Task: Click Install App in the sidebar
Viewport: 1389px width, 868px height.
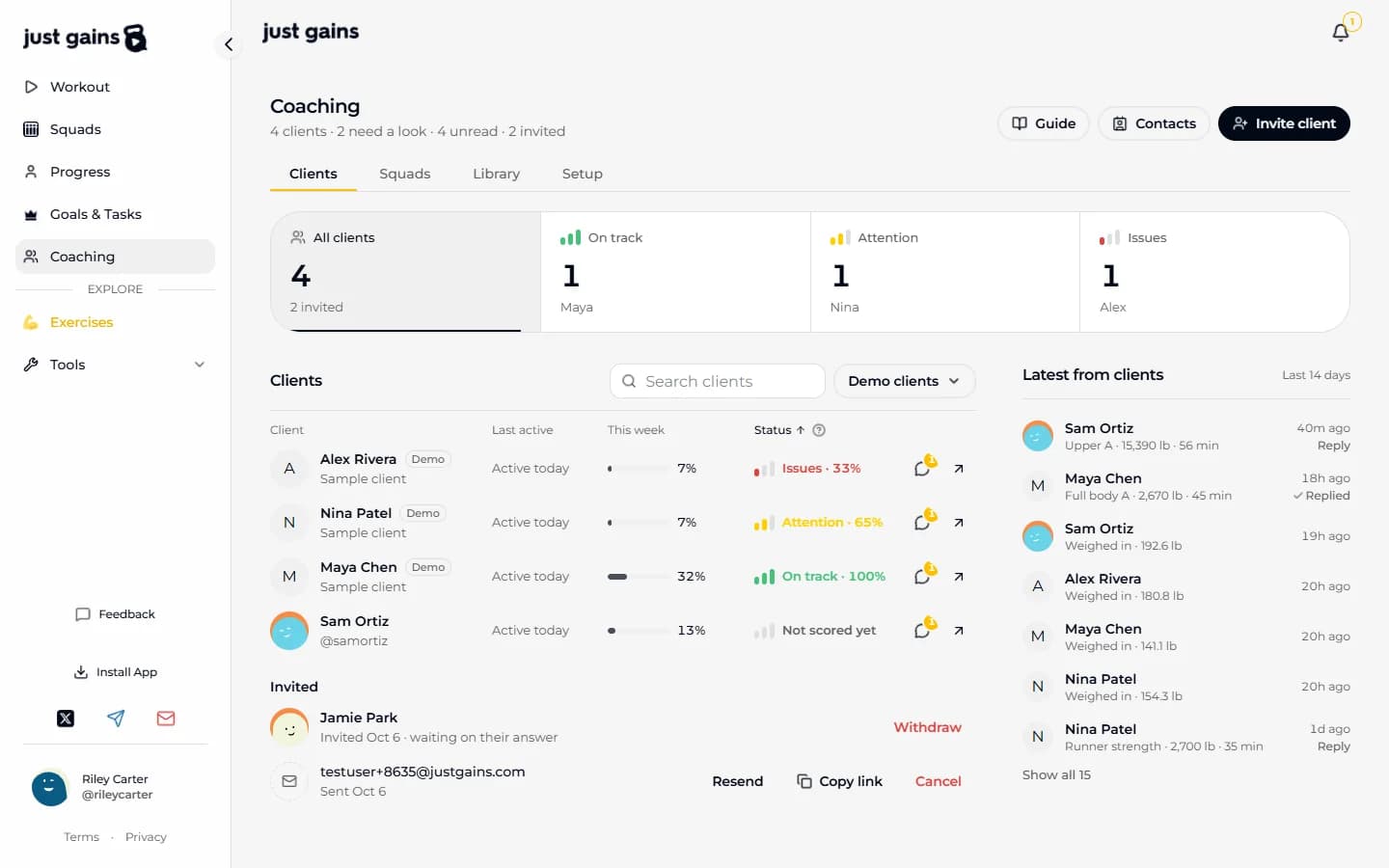Action: [x=115, y=672]
